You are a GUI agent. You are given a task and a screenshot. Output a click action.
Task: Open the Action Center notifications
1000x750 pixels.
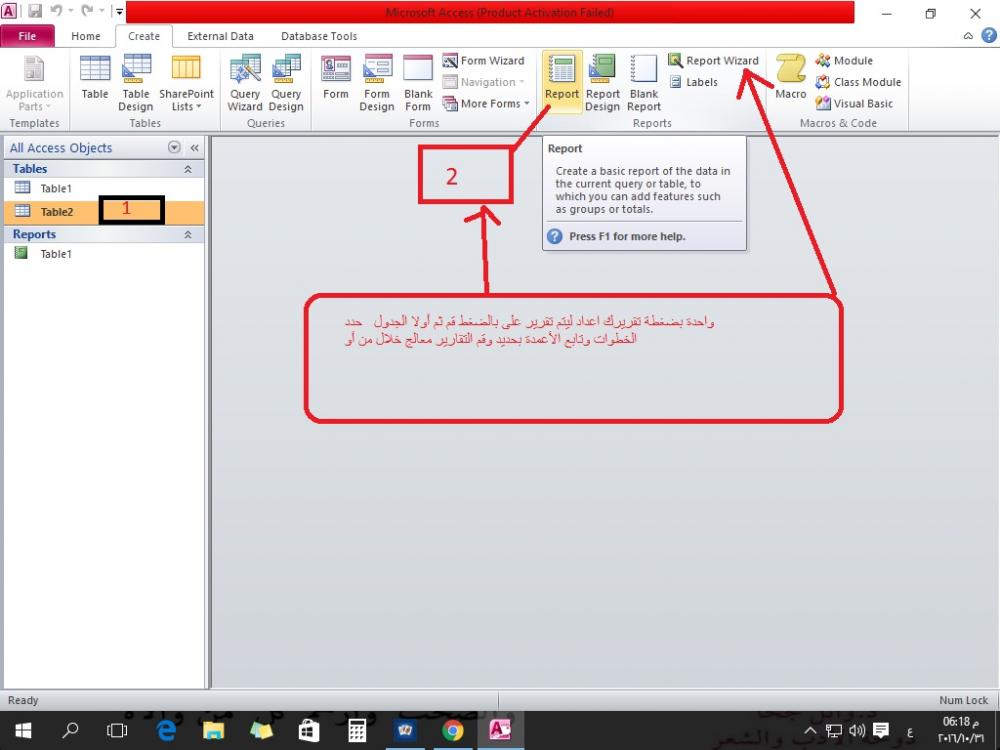[881, 731]
